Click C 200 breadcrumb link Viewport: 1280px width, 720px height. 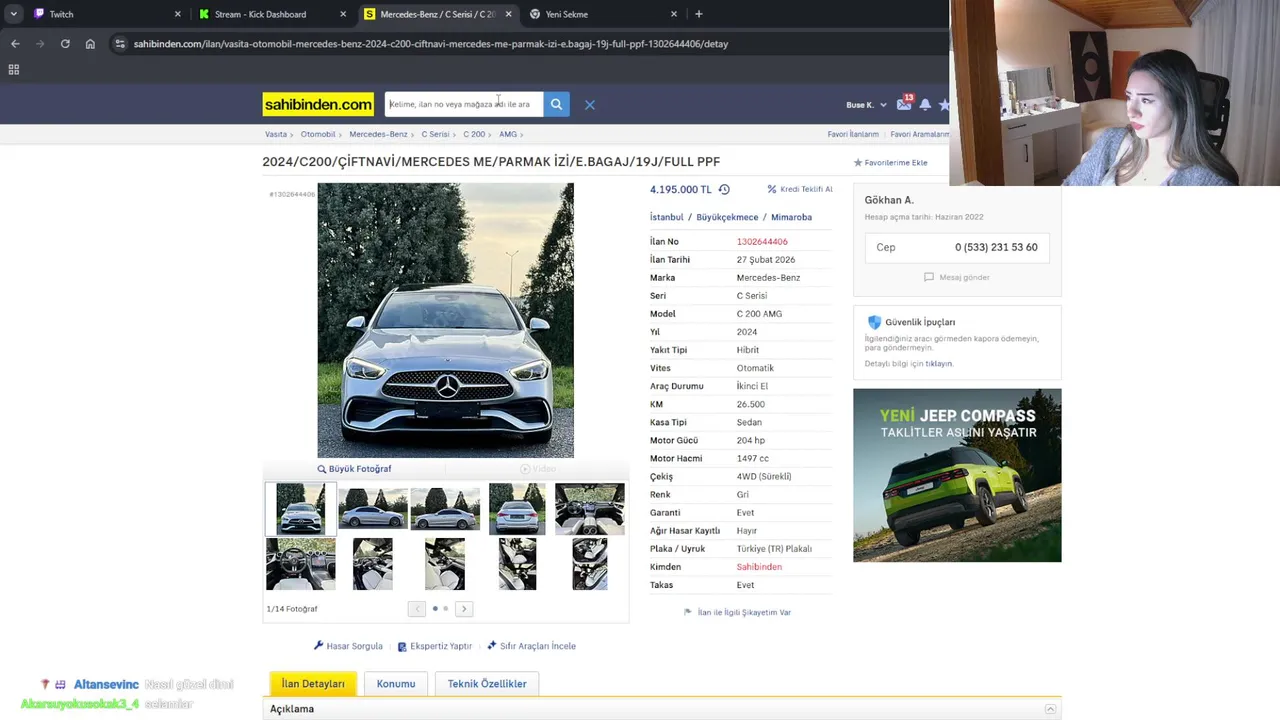pos(474,134)
